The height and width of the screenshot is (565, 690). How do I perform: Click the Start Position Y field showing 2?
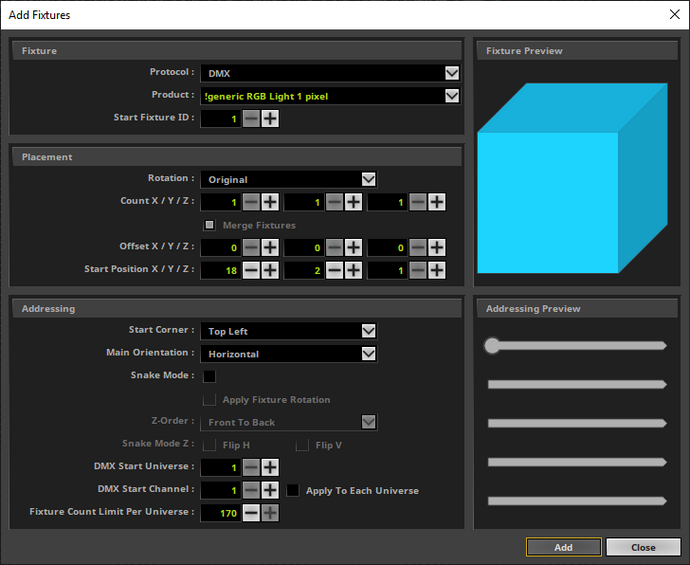point(304,270)
